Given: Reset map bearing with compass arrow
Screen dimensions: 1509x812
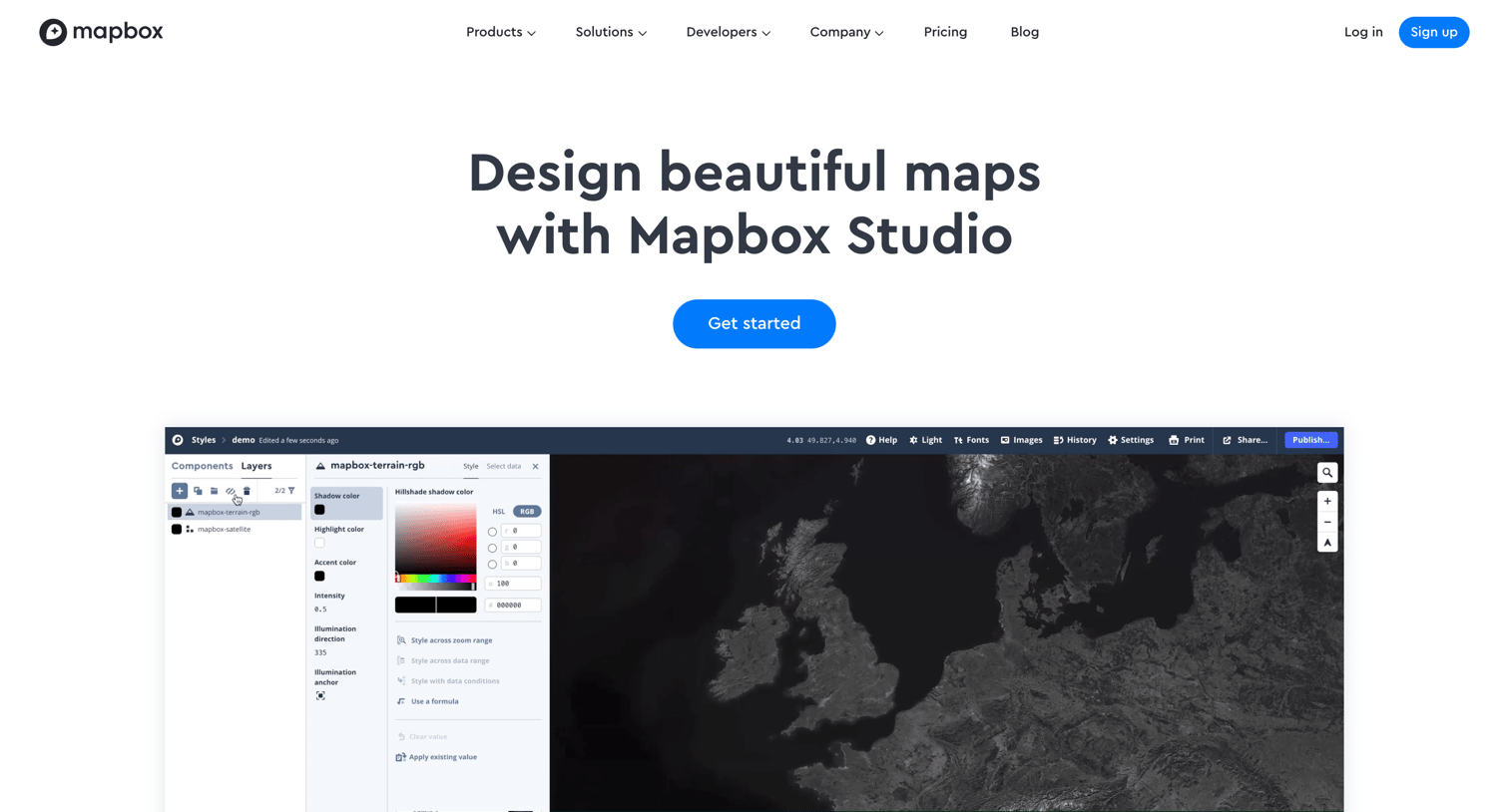Looking at the screenshot, I should click(x=1327, y=543).
